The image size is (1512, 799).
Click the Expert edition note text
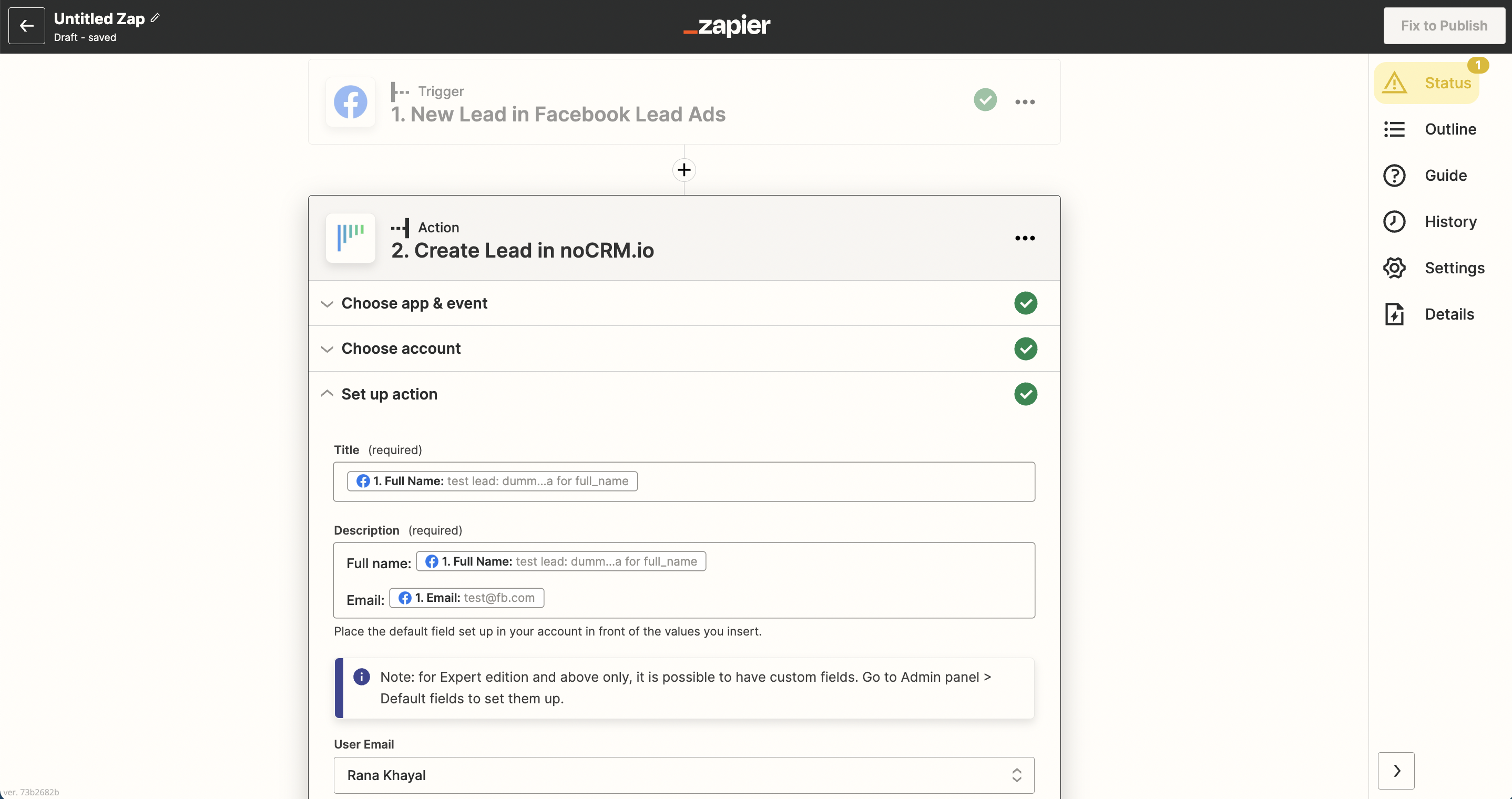point(685,688)
